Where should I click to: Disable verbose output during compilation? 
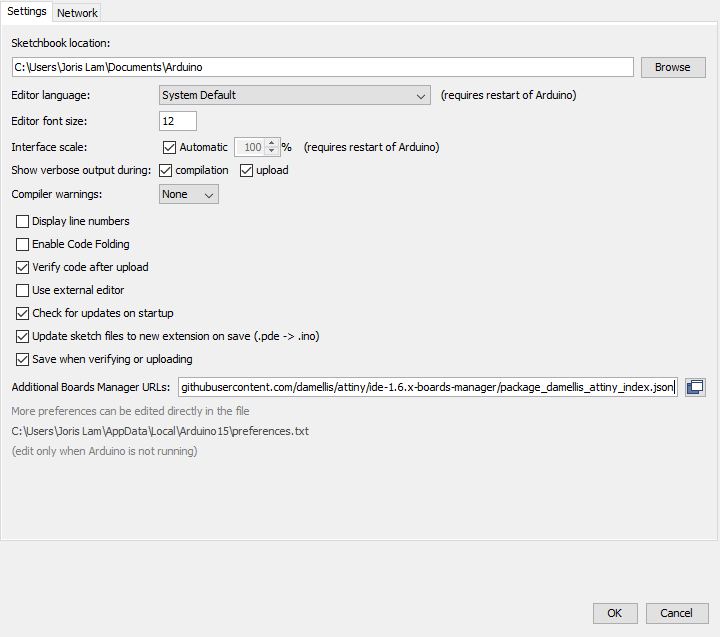[x=166, y=170]
